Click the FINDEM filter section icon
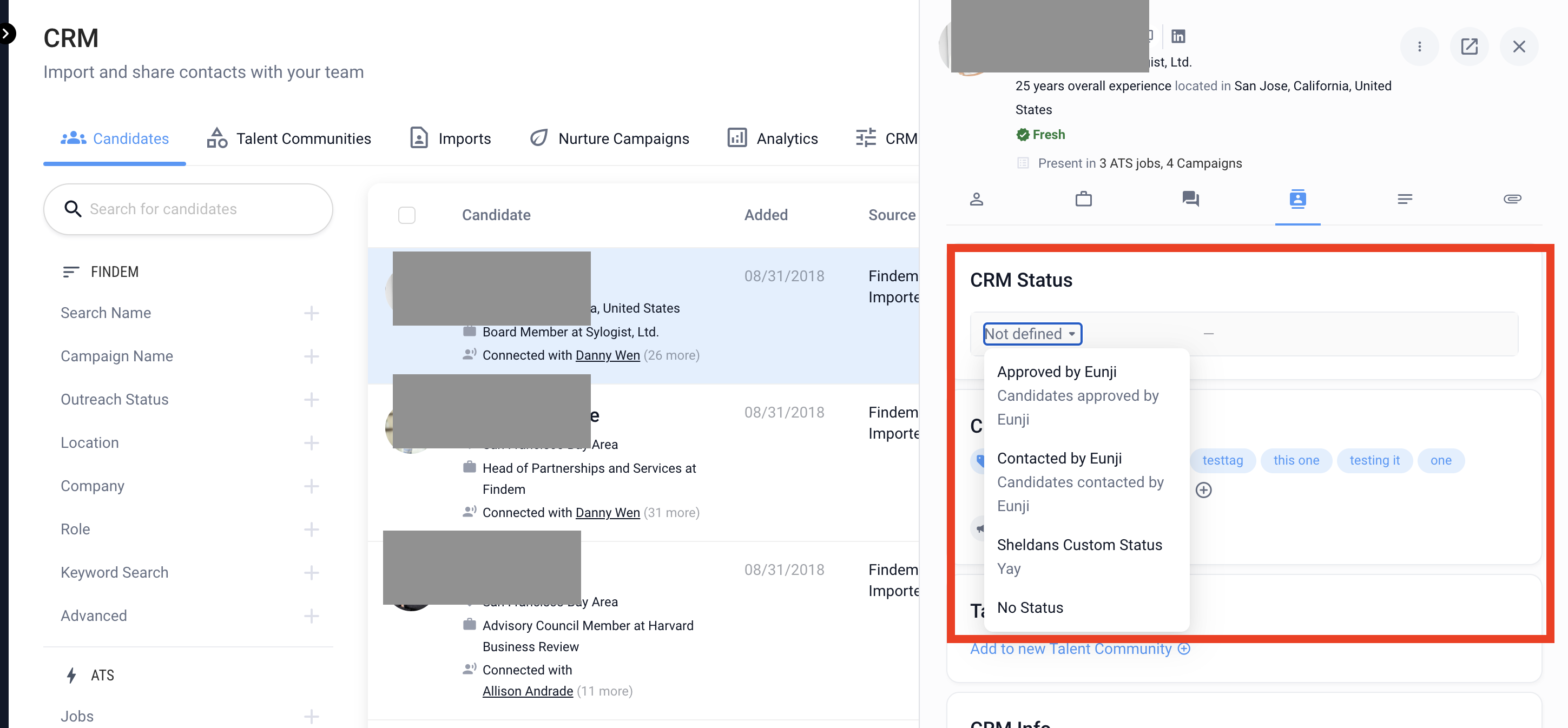This screenshot has height=728, width=1568. pyautogui.click(x=70, y=272)
